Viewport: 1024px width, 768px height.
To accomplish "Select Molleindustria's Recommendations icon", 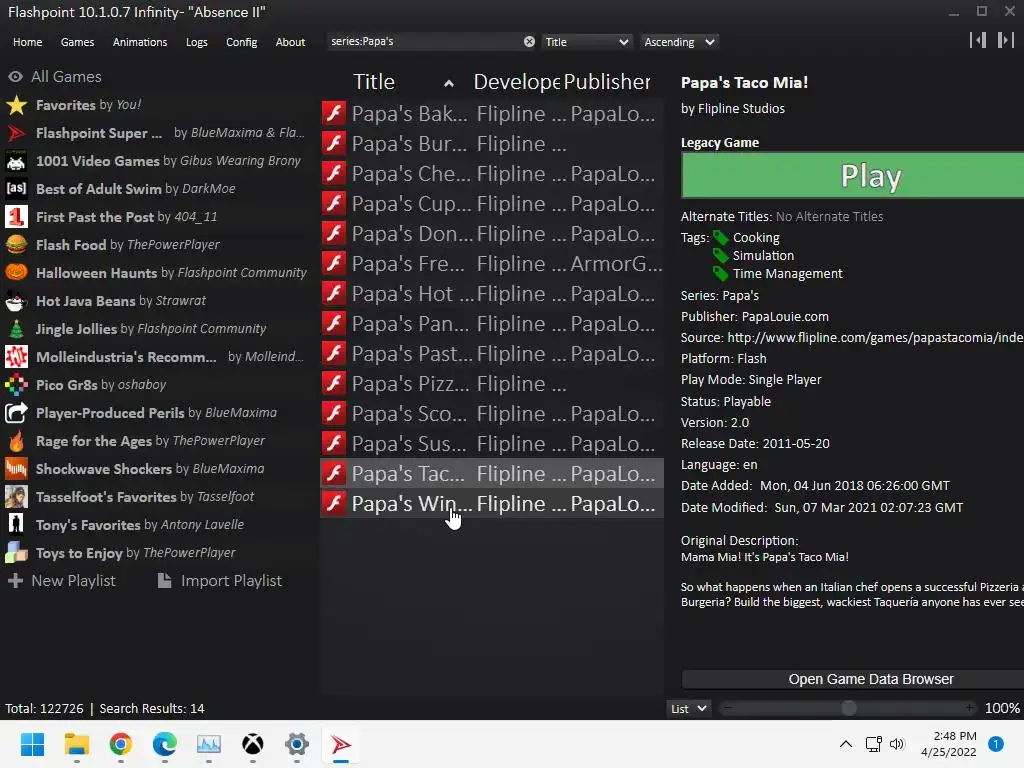I will pyautogui.click(x=16, y=357).
